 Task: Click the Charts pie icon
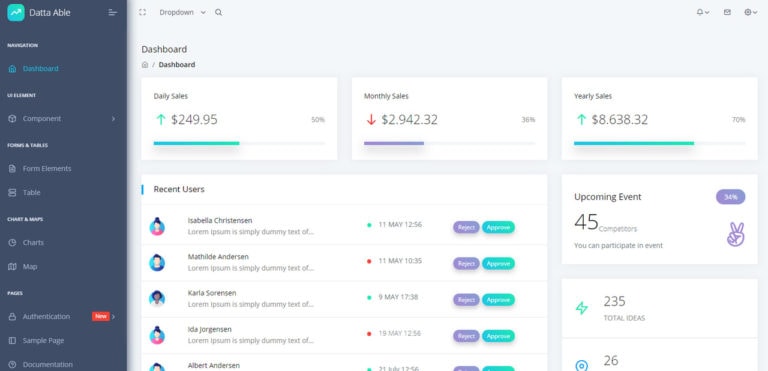click(12, 243)
